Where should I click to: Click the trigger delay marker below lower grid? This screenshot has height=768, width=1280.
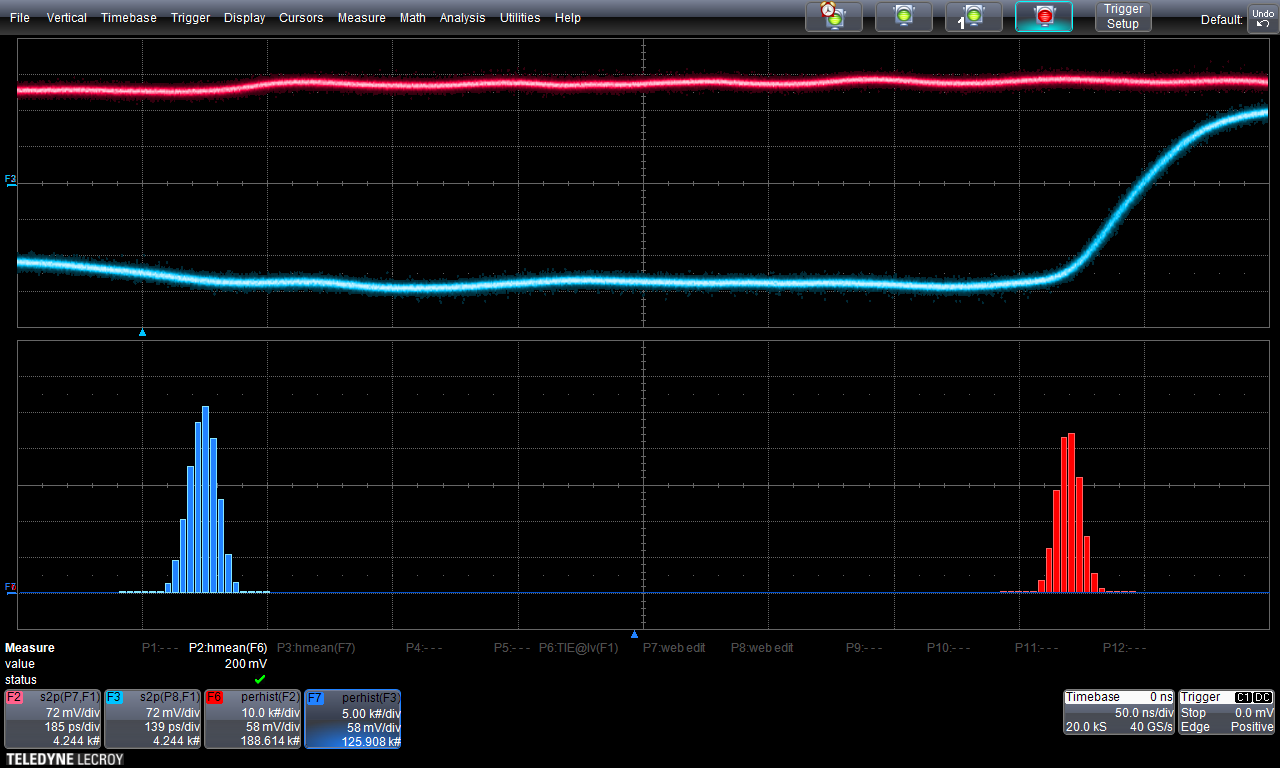point(634,634)
